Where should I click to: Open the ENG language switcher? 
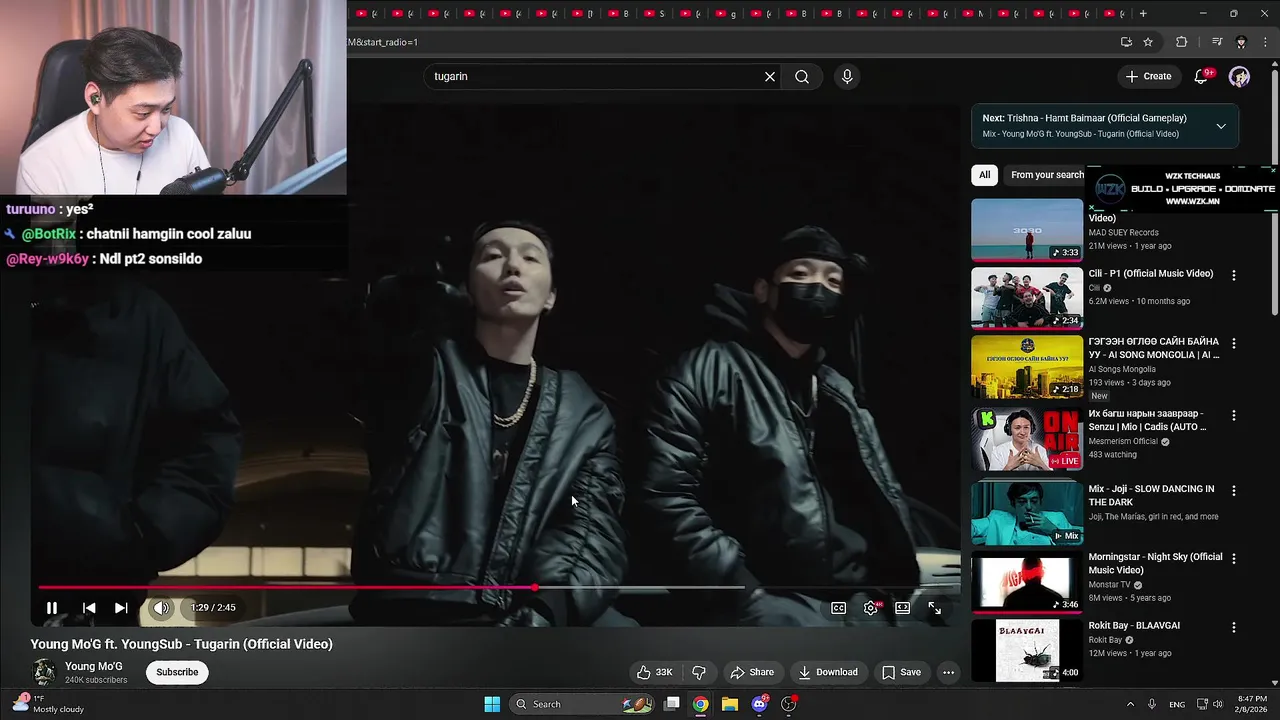pyautogui.click(x=1177, y=704)
